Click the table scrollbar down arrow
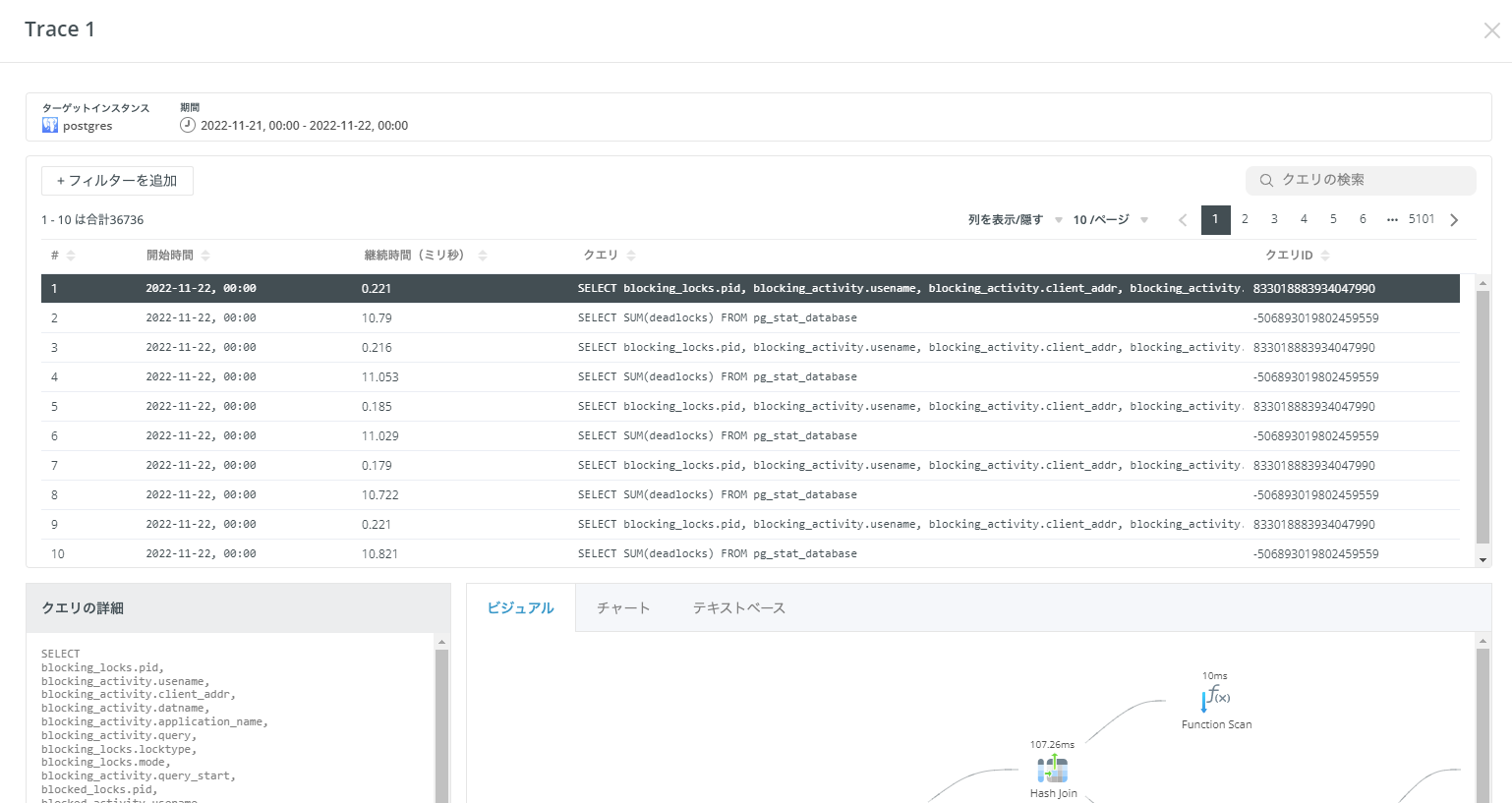Screen dimensions: 1512x803 tap(1483, 559)
